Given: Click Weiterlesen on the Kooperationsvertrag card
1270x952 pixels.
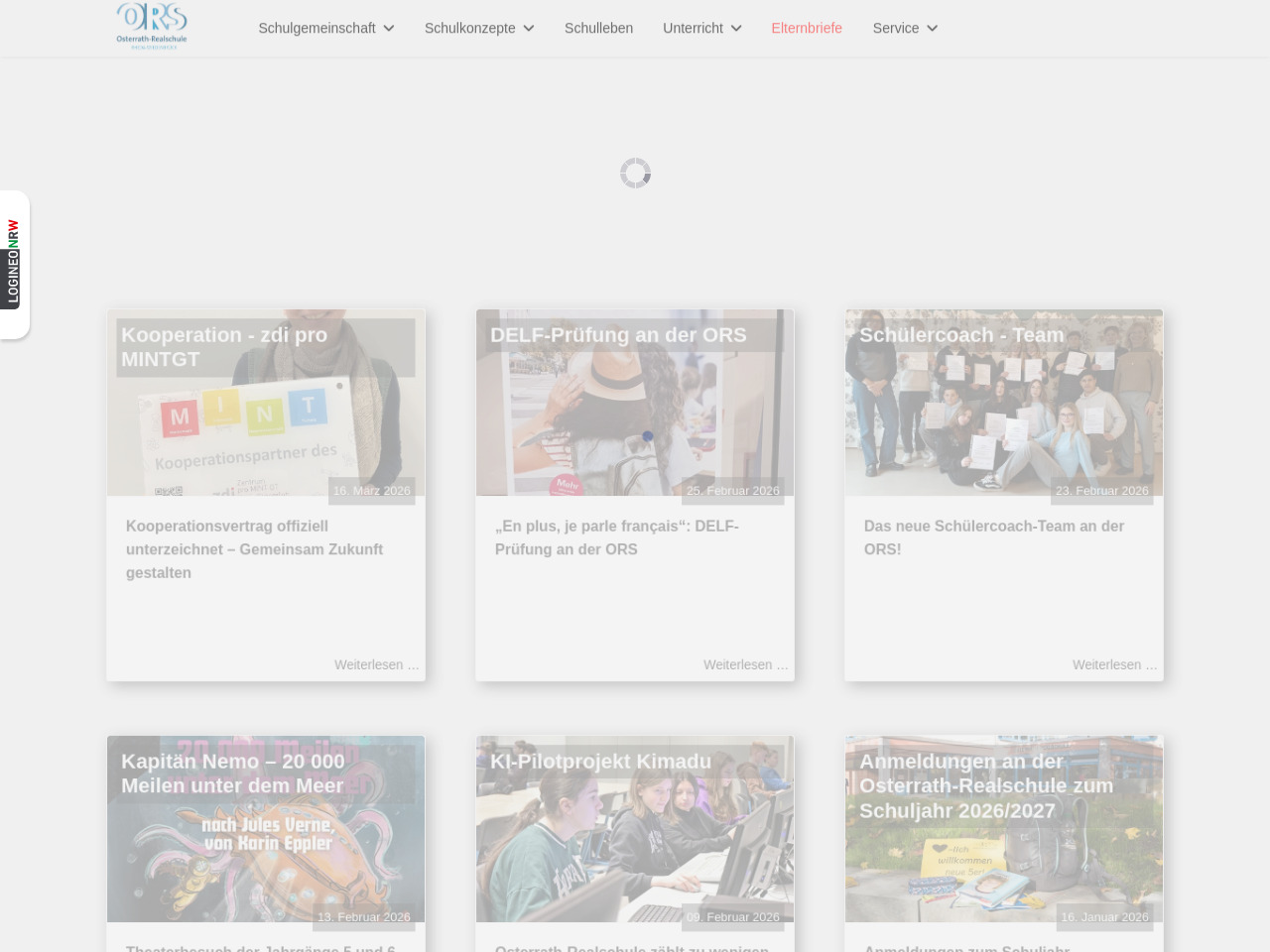Looking at the screenshot, I should (x=376, y=664).
